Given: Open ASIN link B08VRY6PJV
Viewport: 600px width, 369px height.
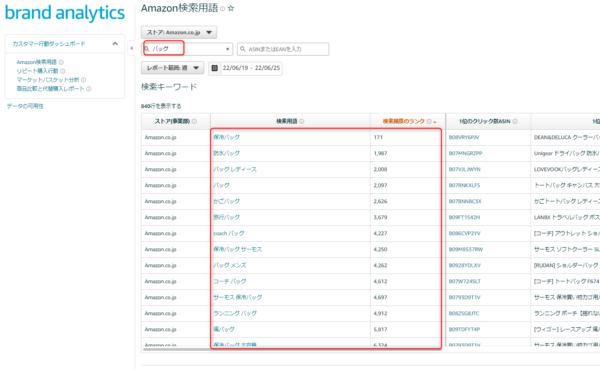Looking at the screenshot, I should coord(464,137).
